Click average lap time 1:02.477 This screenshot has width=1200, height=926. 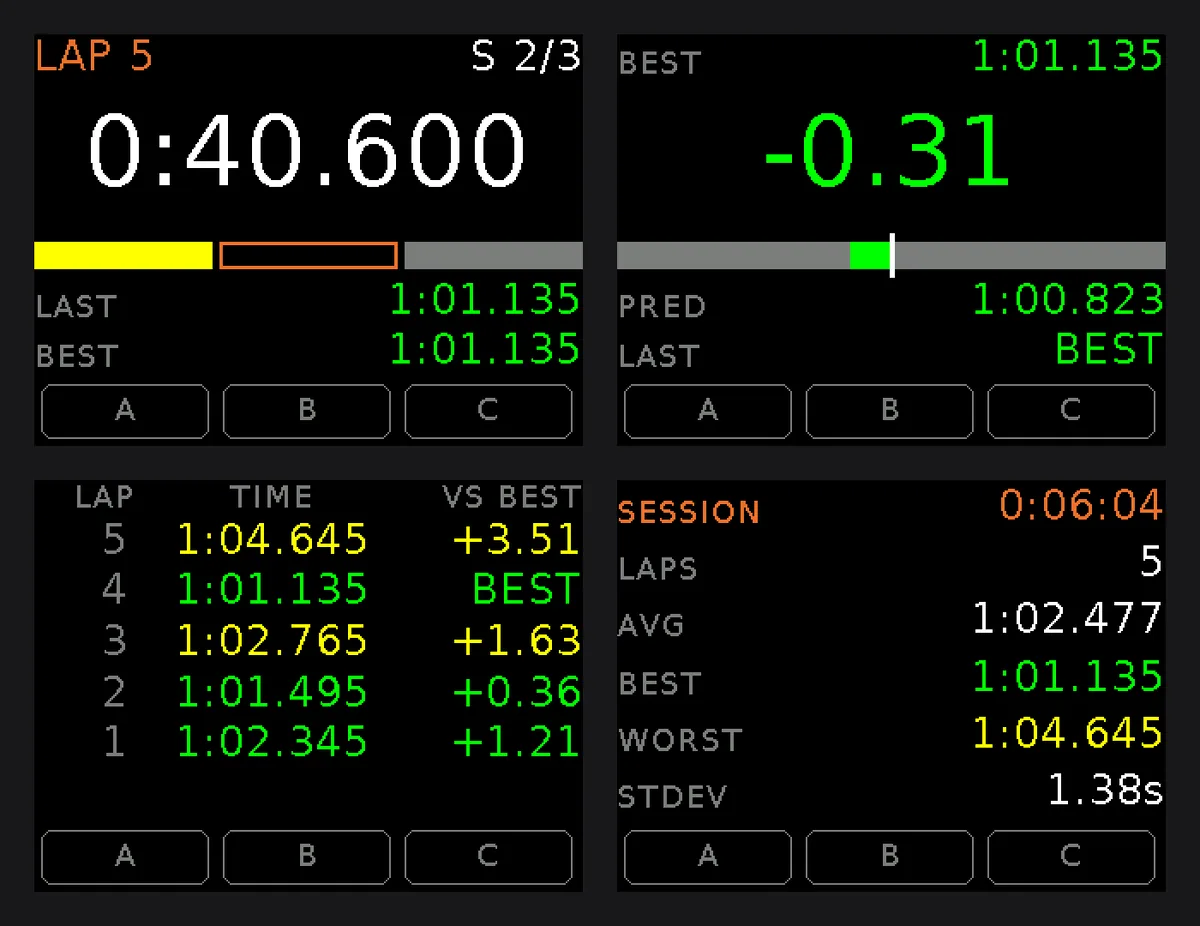click(1068, 618)
